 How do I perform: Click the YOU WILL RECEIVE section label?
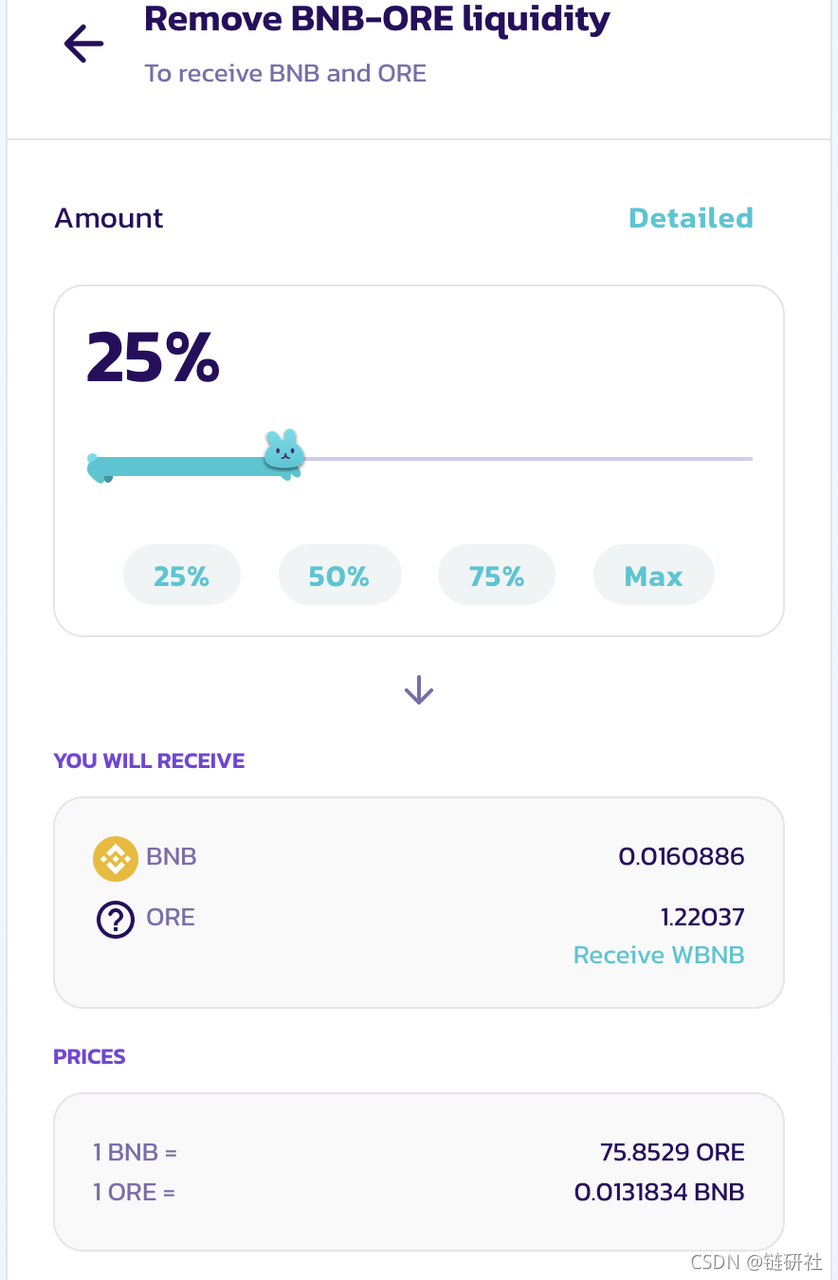pos(149,761)
